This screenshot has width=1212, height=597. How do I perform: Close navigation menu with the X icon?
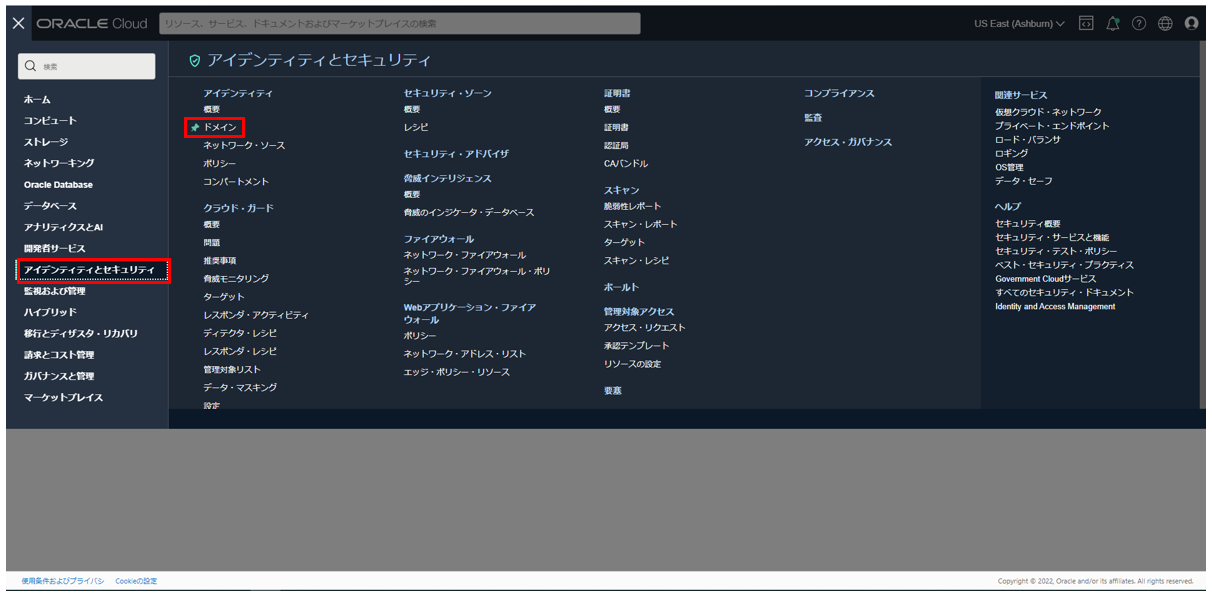click(x=16, y=22)
